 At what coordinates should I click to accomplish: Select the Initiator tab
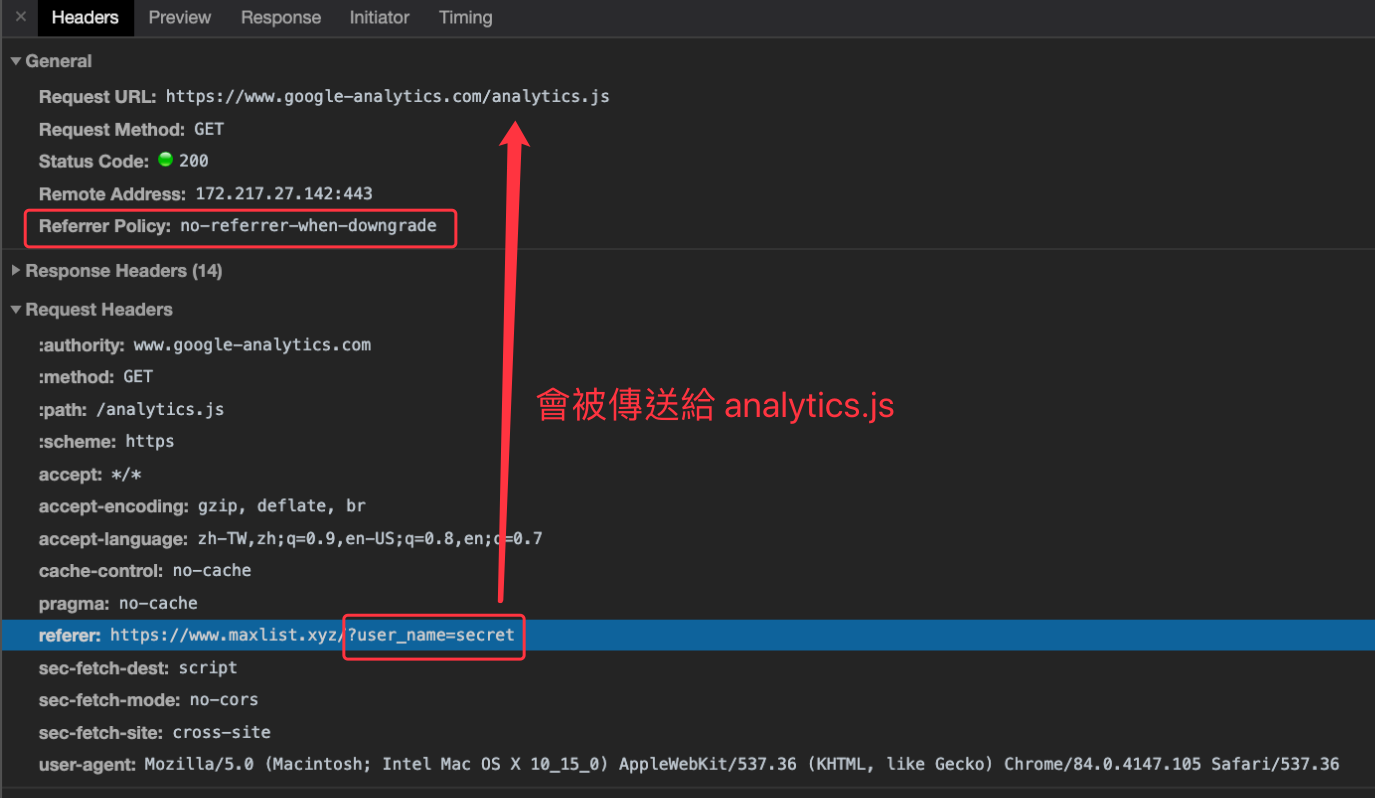(x=379, y=17)
